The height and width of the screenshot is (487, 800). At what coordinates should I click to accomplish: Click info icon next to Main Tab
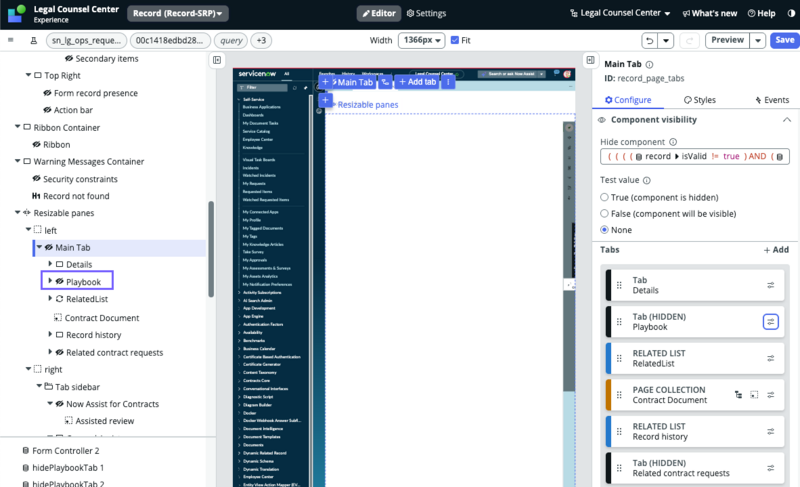[x=649, y=64]
